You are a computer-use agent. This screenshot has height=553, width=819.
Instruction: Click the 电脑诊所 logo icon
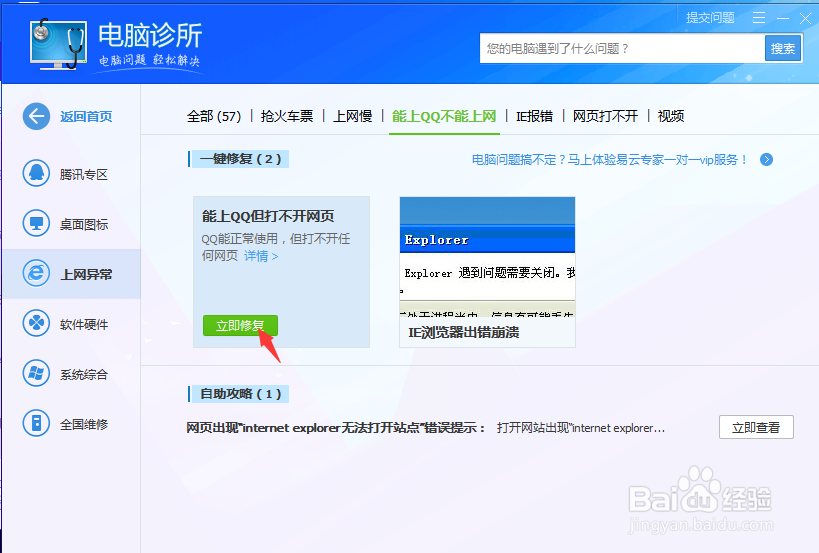pos(58,44)
